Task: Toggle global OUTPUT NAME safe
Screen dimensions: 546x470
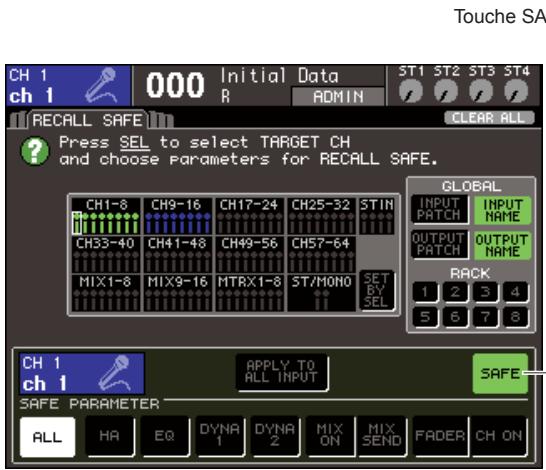Action: (x=503, y=245)
